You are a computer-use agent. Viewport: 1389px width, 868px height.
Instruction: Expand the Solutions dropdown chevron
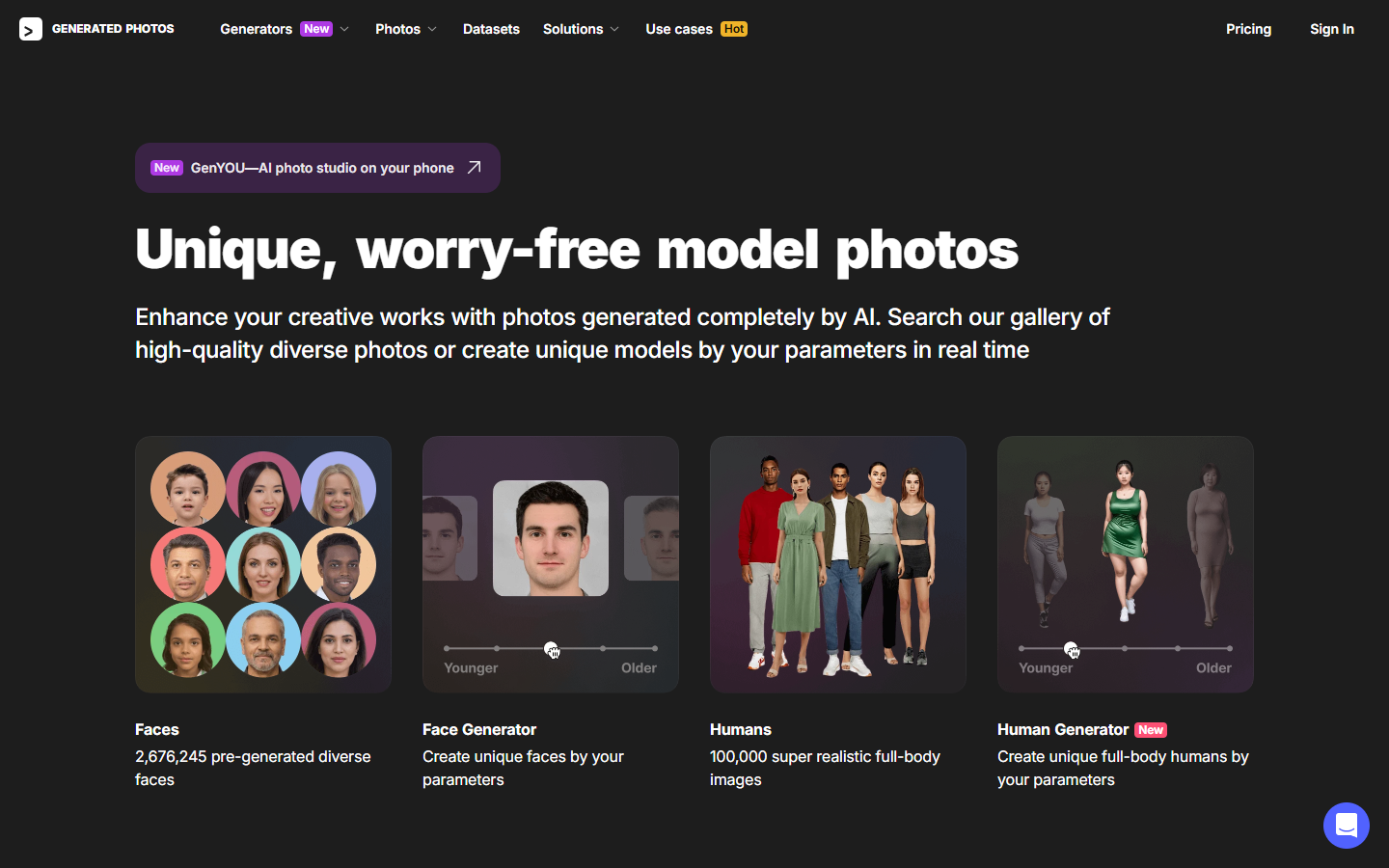click(x=614, y=29)
